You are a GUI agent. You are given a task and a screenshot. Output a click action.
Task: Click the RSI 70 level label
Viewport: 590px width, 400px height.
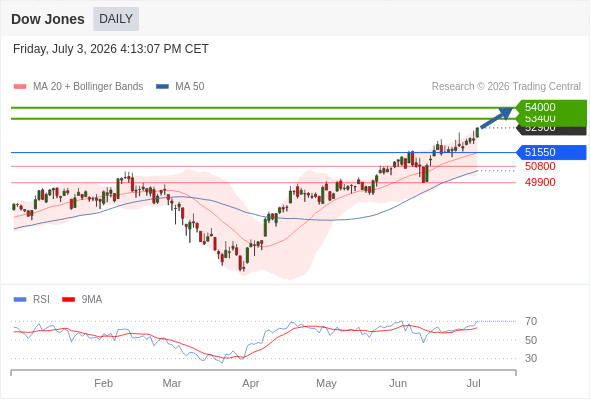(x=531, y=321)
